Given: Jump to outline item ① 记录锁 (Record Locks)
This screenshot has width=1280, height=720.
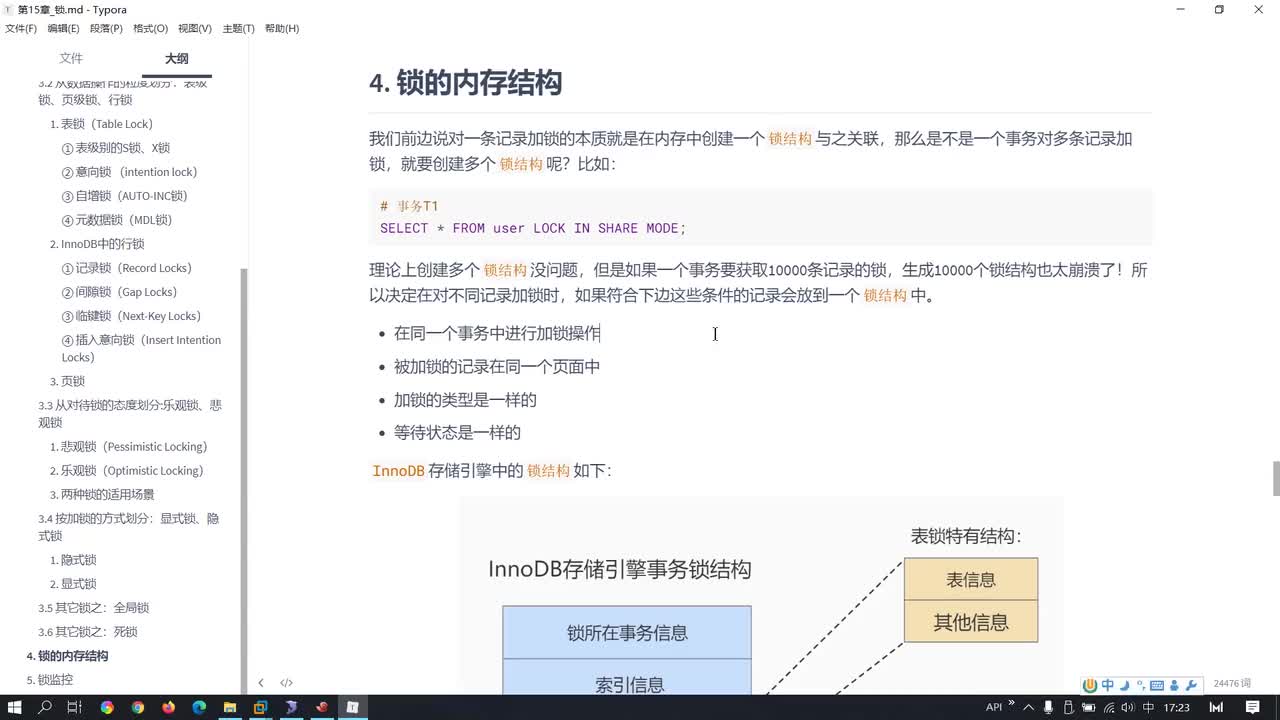Looking at the screenshot, I should coord(126,268).
